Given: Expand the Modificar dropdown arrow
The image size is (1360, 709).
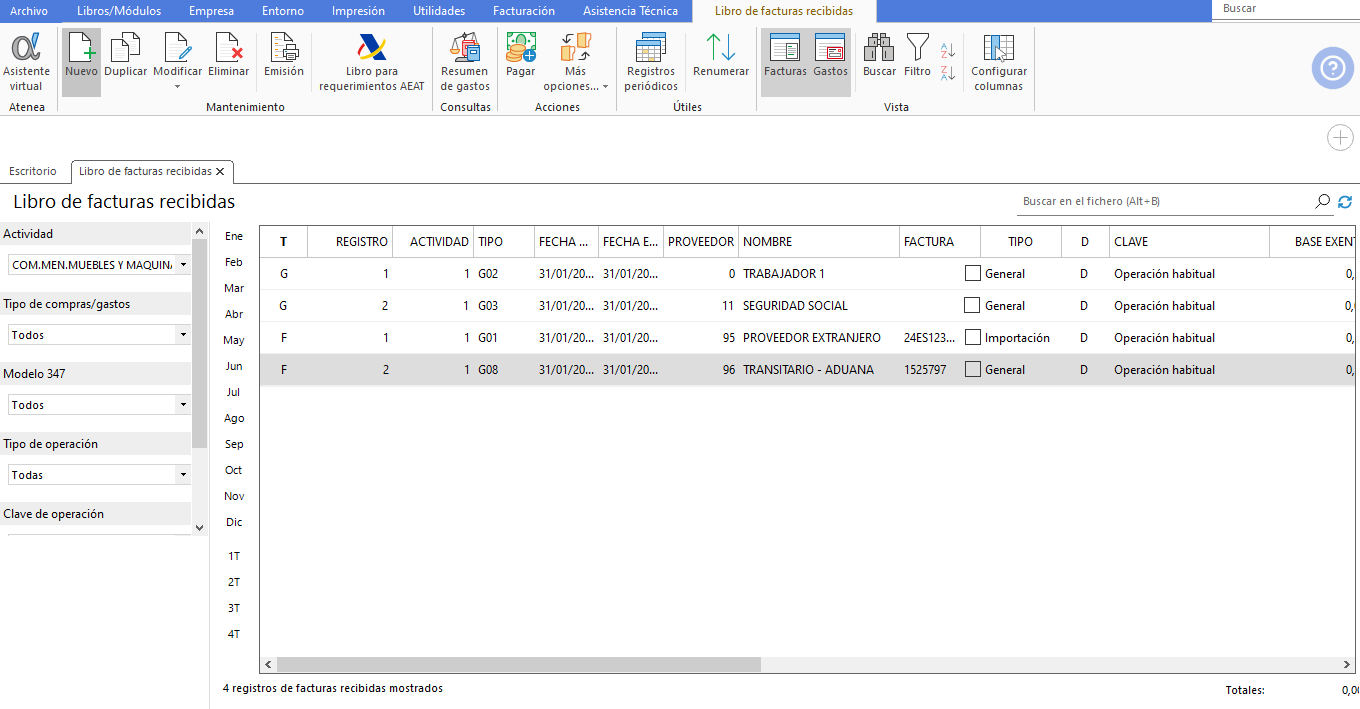Looking at the screenshot, I should coord(177,87).
